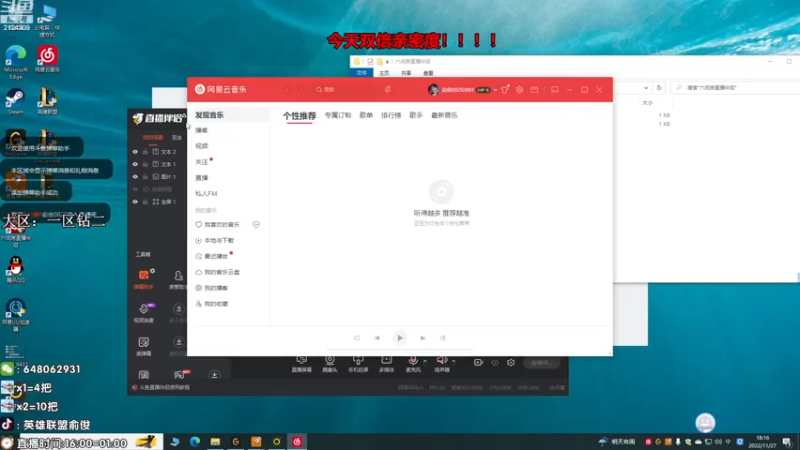Open 最近播放 in the sidebar
The image size is (800, 450).
(216, 256)
